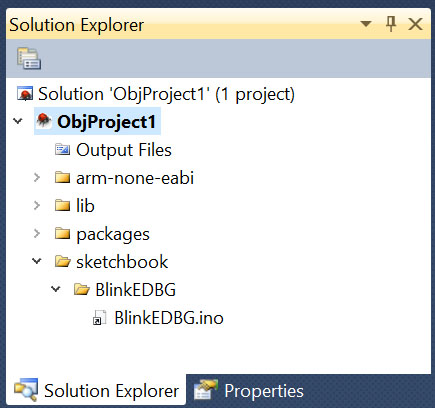This screenshot has height=408, width=435.
Task: Select the Solution Explorer bottom tab
Action: pos(96,390)
